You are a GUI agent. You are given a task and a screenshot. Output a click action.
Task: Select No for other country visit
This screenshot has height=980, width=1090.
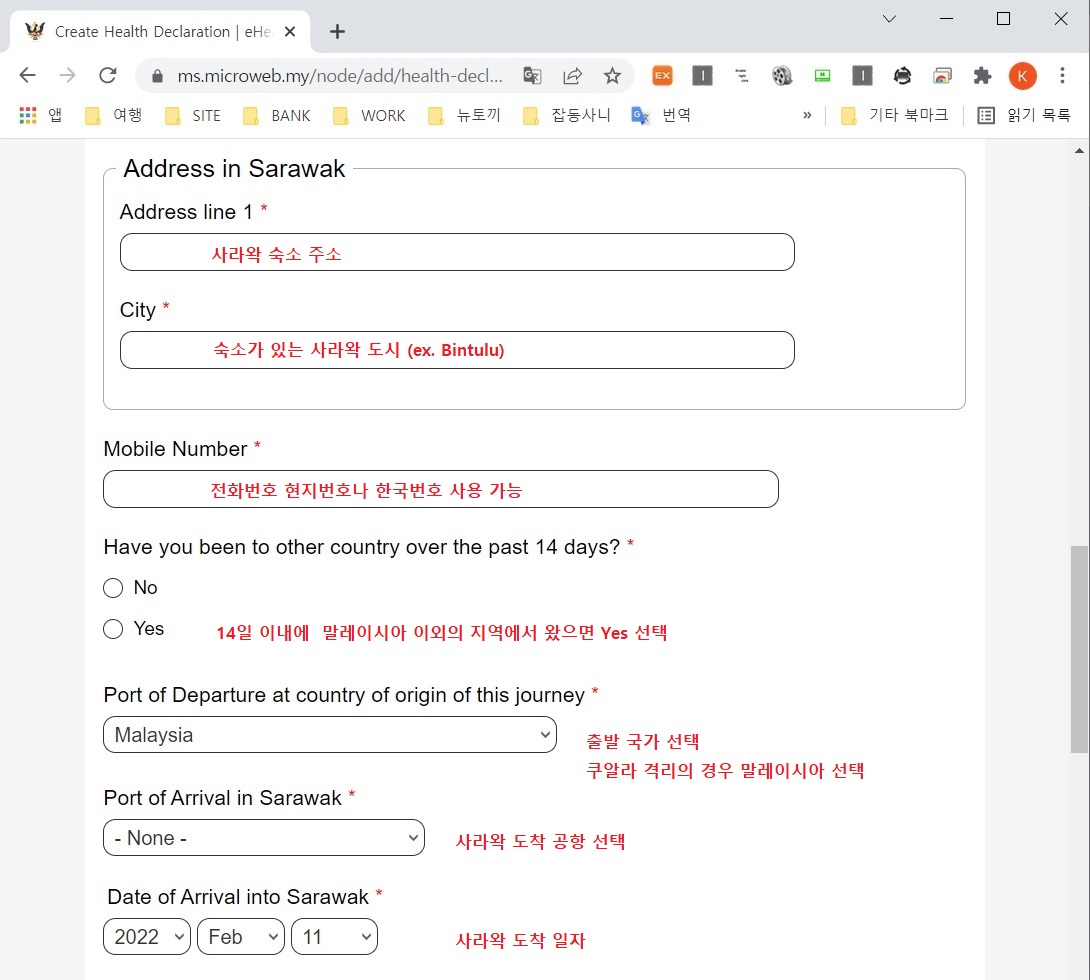coord(113,588)
